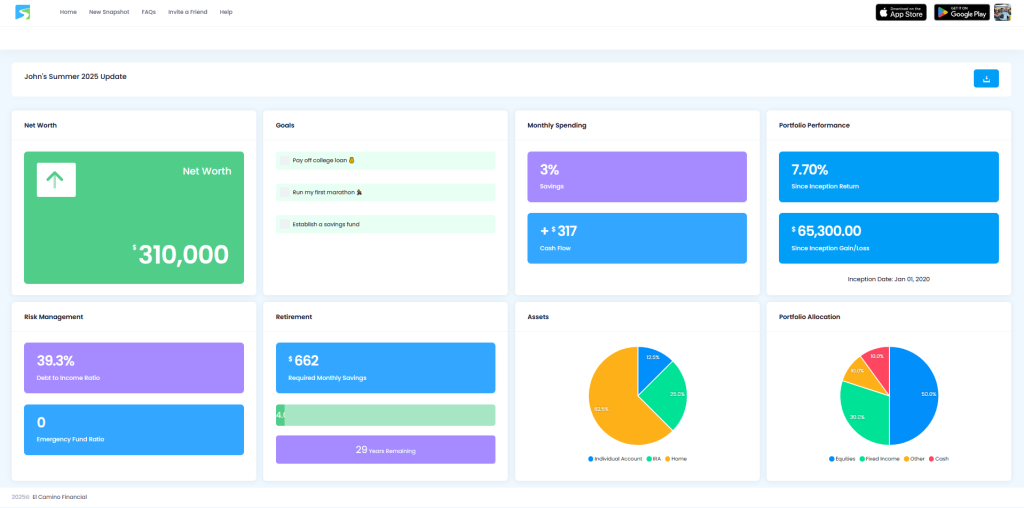Image resolution: width=1024 pixels, height=508 pixels.
Task: Open the Google Play download badge
Action: point(961,12)
